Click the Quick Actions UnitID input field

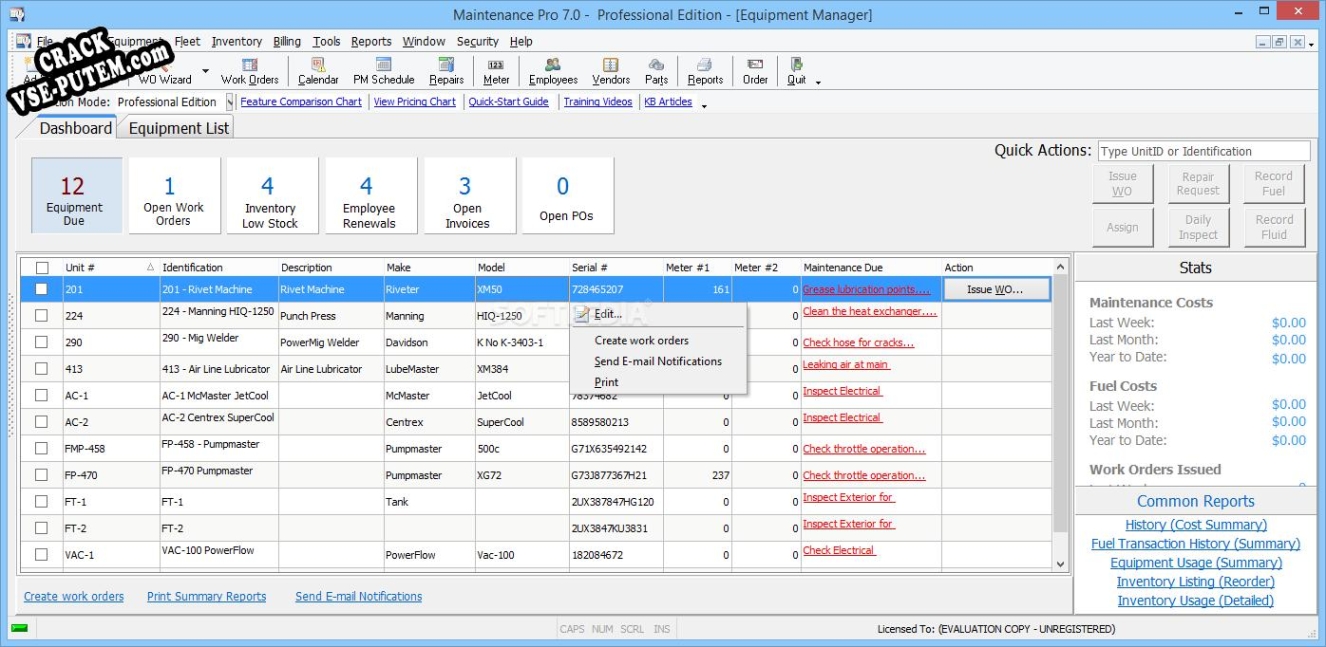tap(1203, 152)
